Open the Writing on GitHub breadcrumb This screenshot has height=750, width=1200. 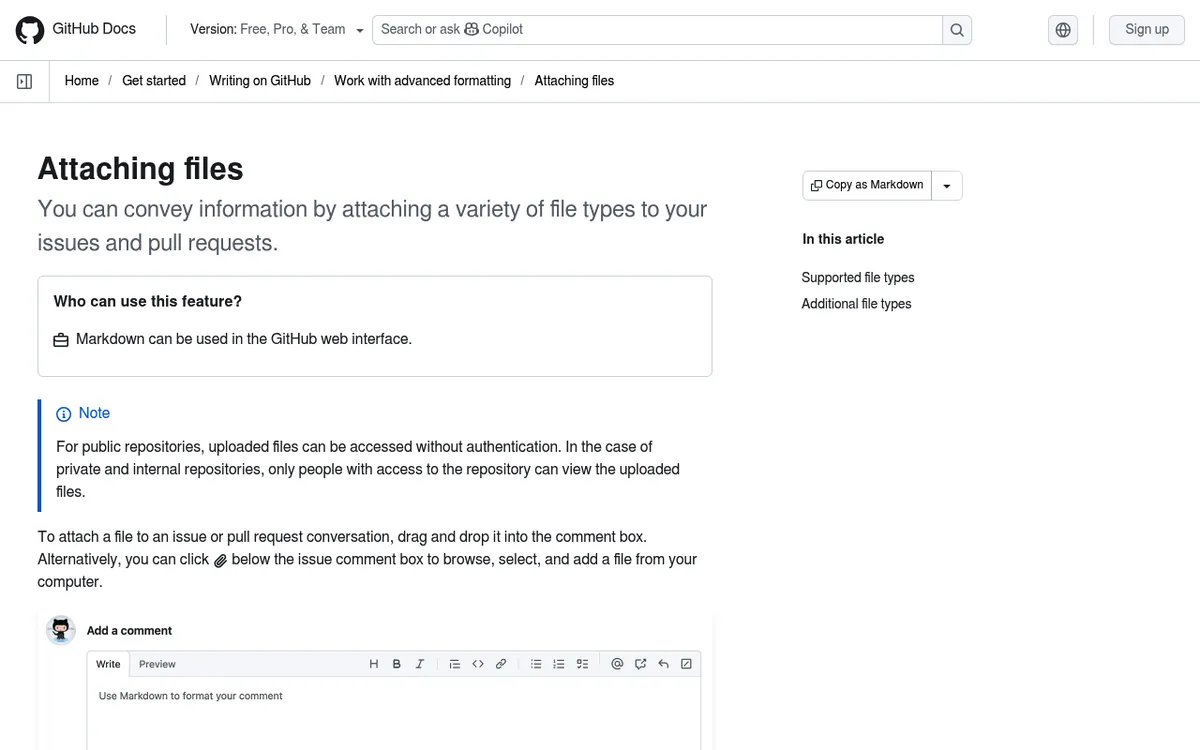[x=260, y=81]
